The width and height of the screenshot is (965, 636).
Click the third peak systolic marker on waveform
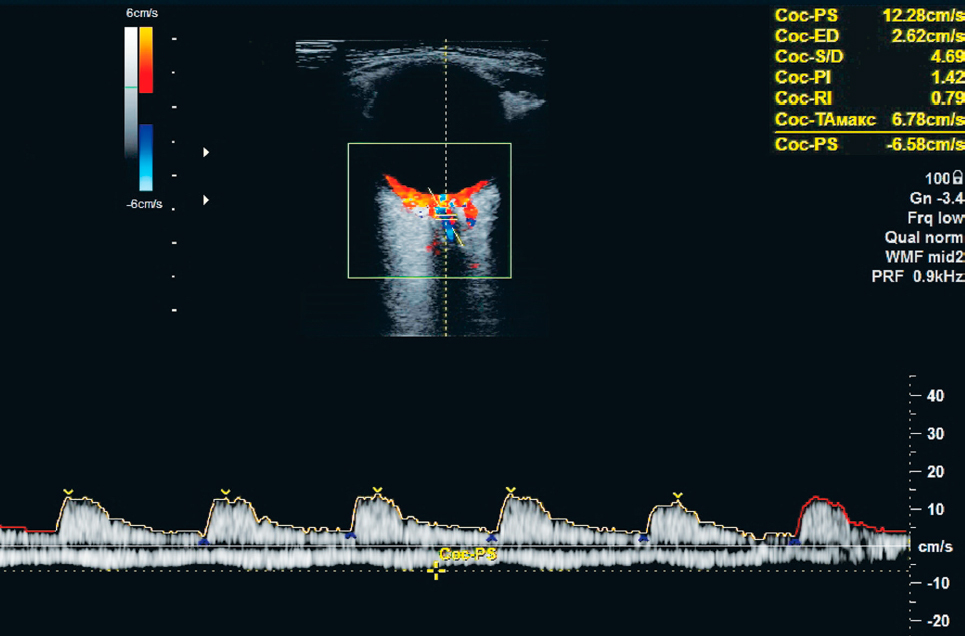click(377, 491)
